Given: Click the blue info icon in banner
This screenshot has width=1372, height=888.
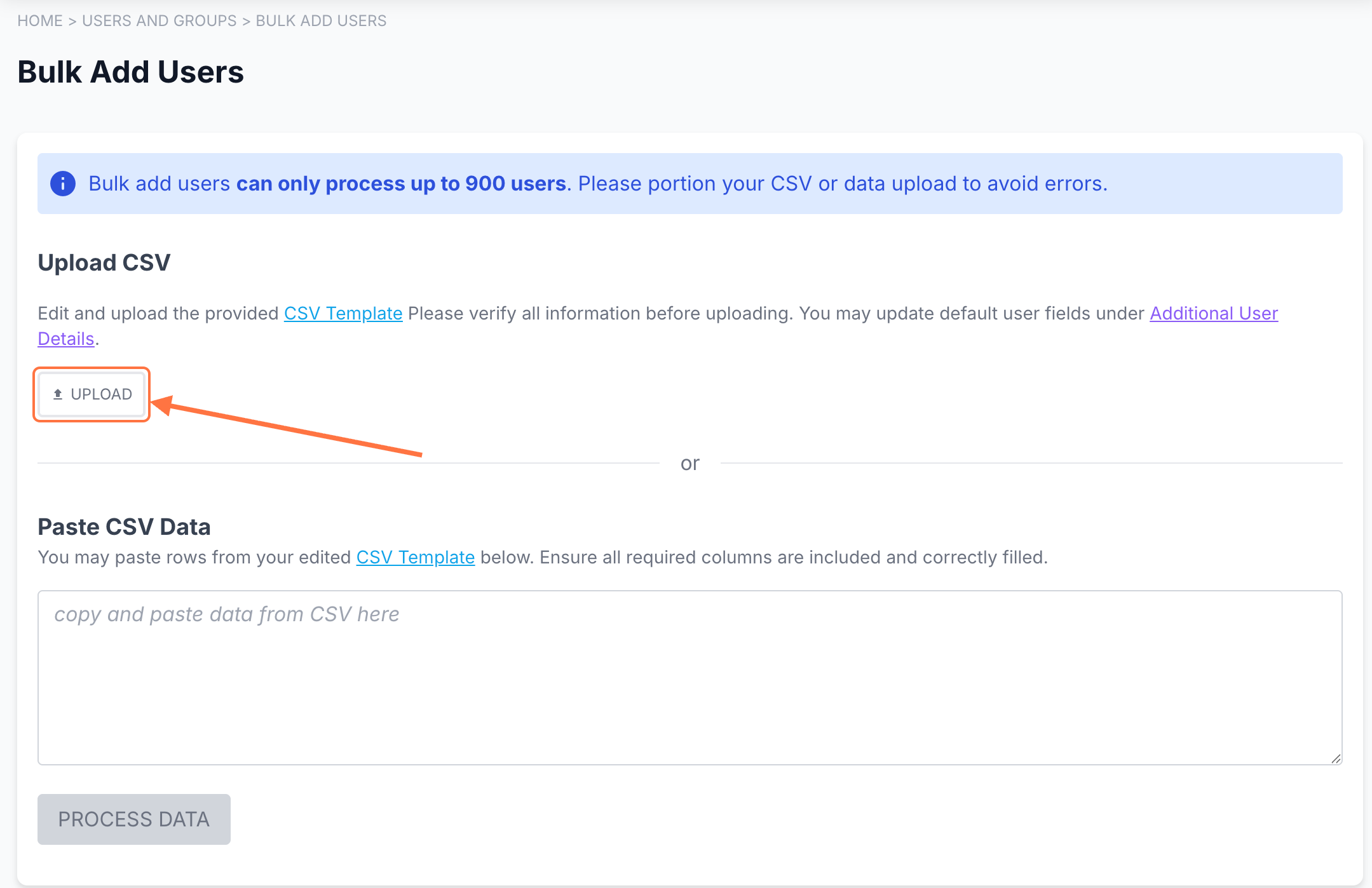Looking at the screenshot, I should tap(63, 184).
